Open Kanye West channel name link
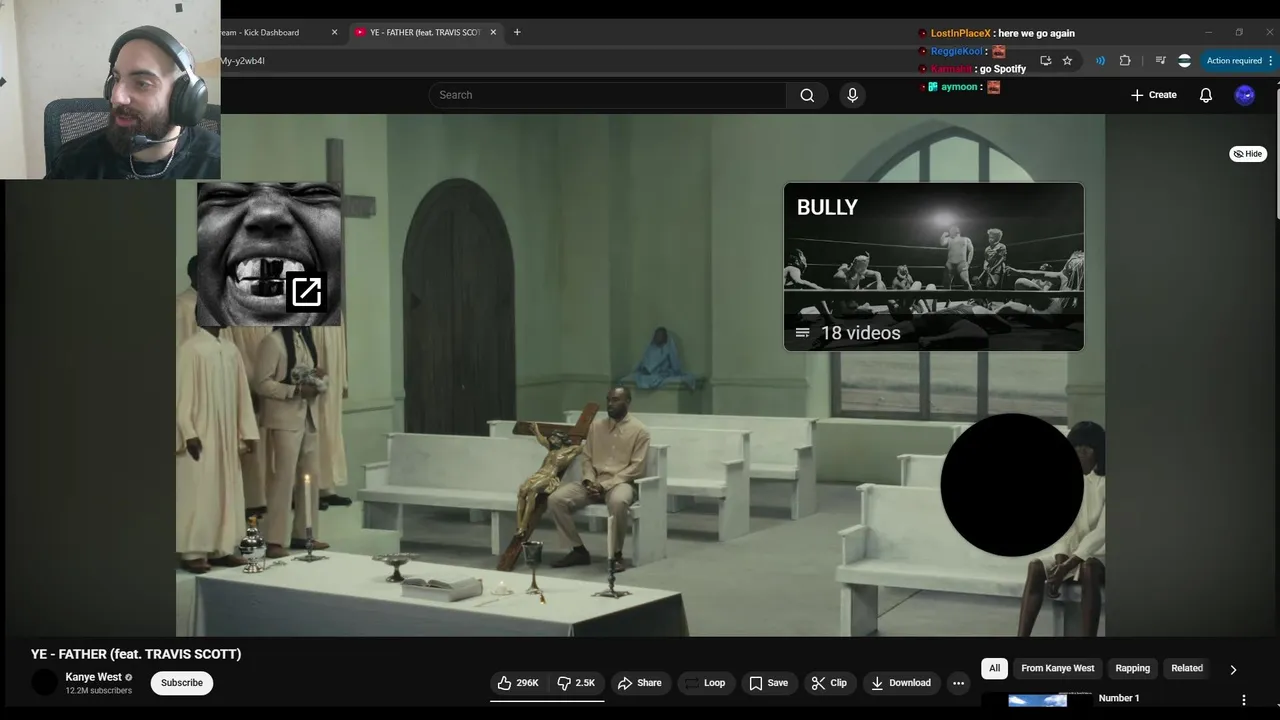 tap(94, 677)
